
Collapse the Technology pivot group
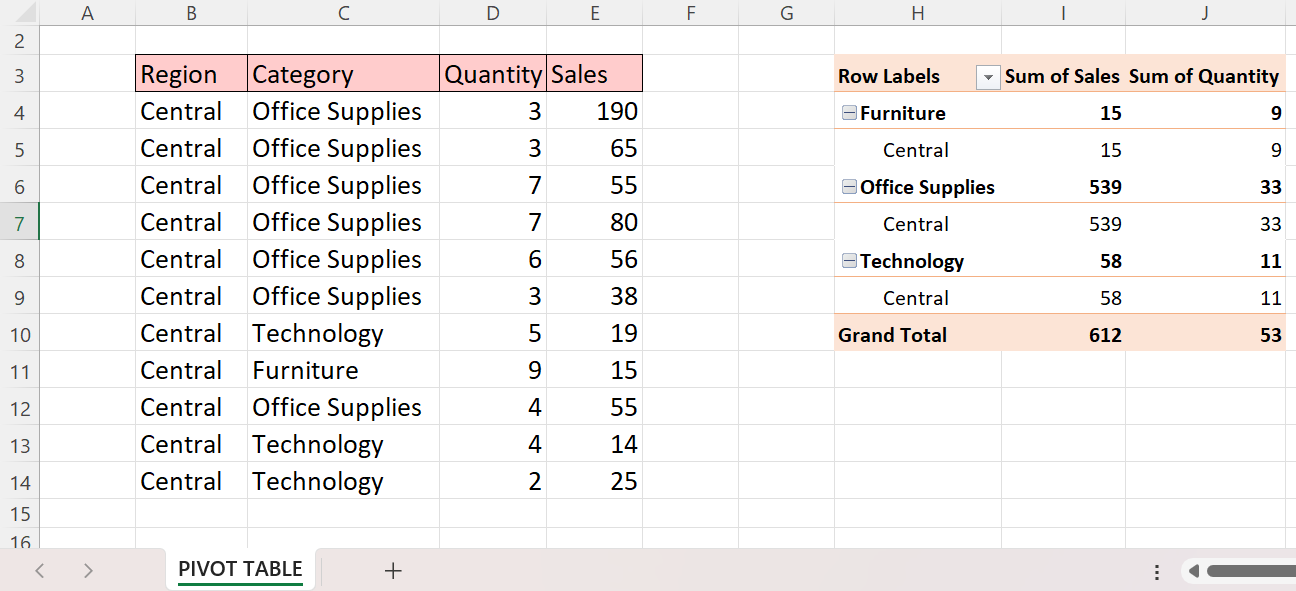pos(849,262)
